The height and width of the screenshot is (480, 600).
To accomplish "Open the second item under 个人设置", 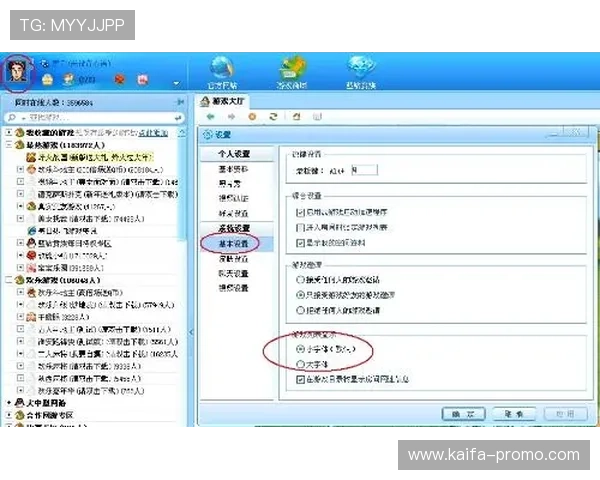I will click(x=230, y=184).
